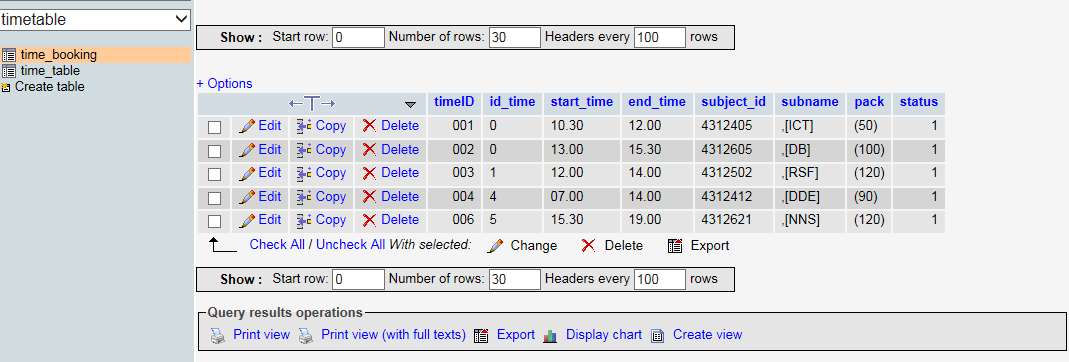Screen dimensions: 1069x362
Task: Sort by status column header
Action: pos(919,102)
